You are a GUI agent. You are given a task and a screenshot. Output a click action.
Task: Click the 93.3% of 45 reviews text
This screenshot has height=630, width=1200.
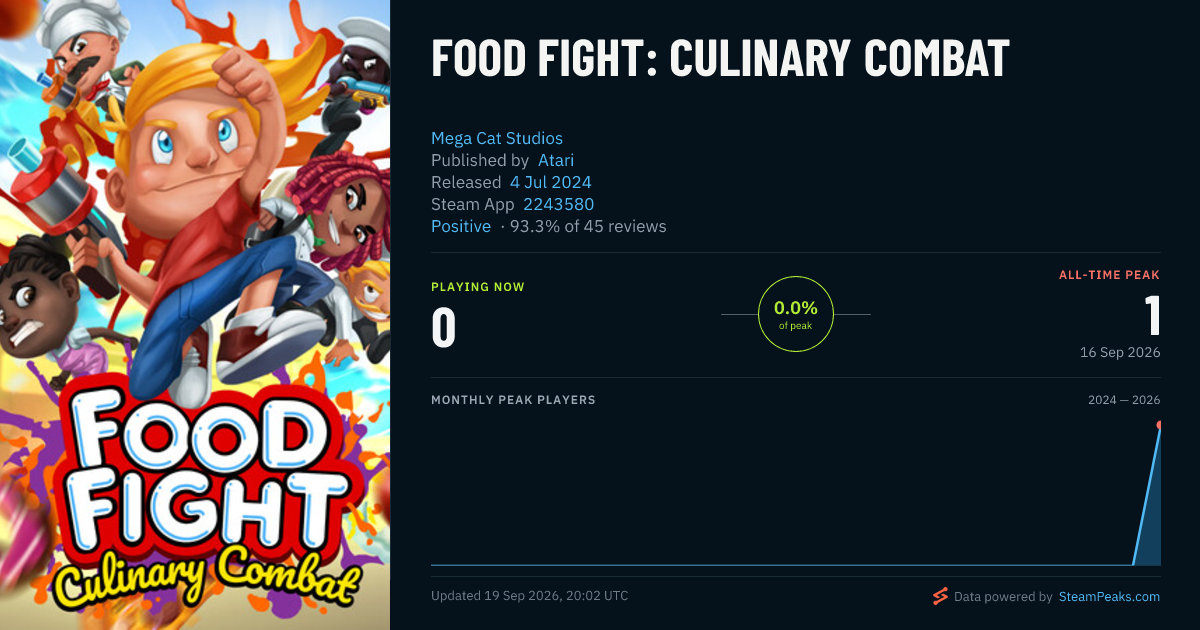click(x=588, y=226)
